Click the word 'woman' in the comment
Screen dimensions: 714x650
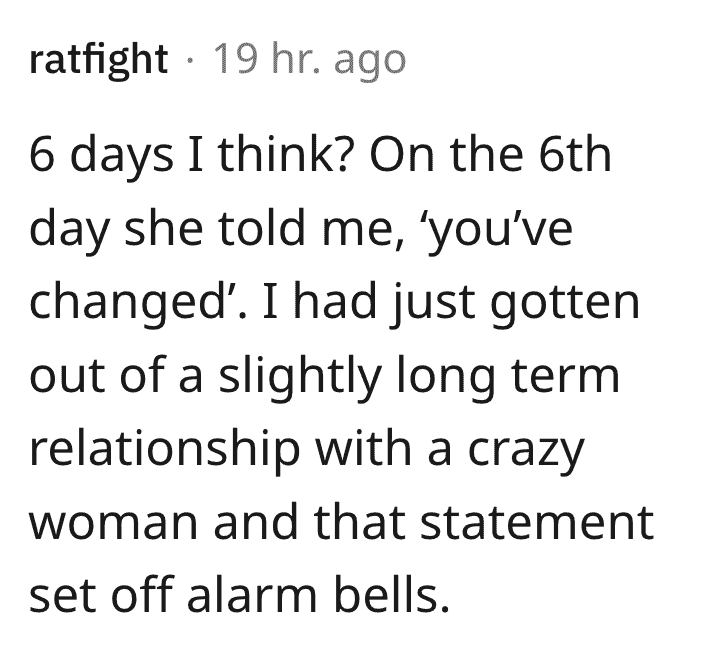click(x=114, y=523)
